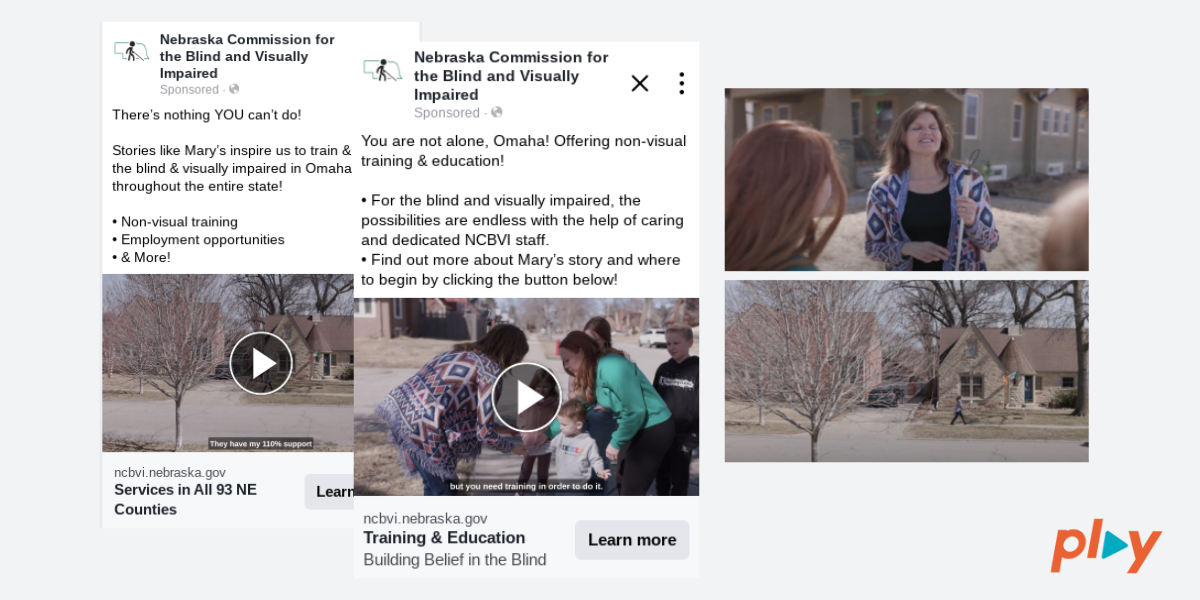Click Learn more on Training & Education ad

pos(632,540)
